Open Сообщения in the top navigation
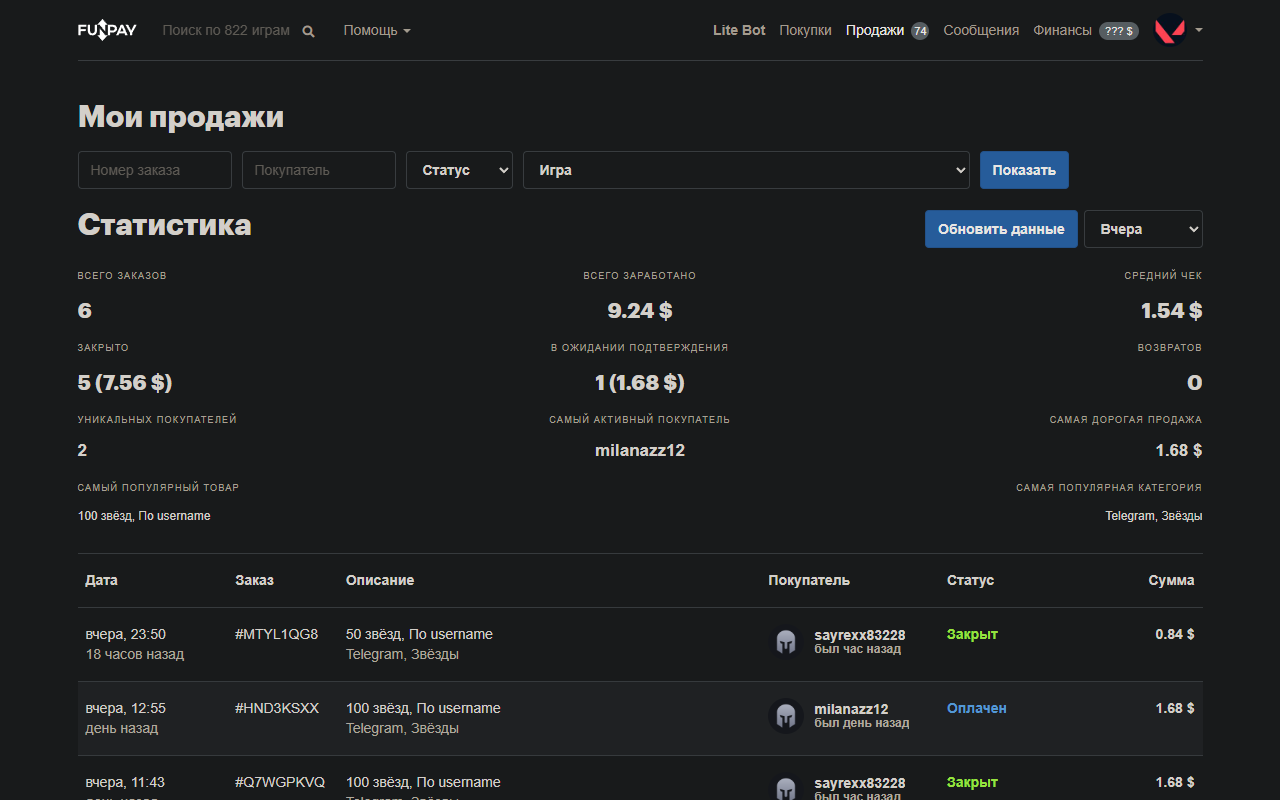This screenshot has width=1280, height=800. click(x=981, y=30)
